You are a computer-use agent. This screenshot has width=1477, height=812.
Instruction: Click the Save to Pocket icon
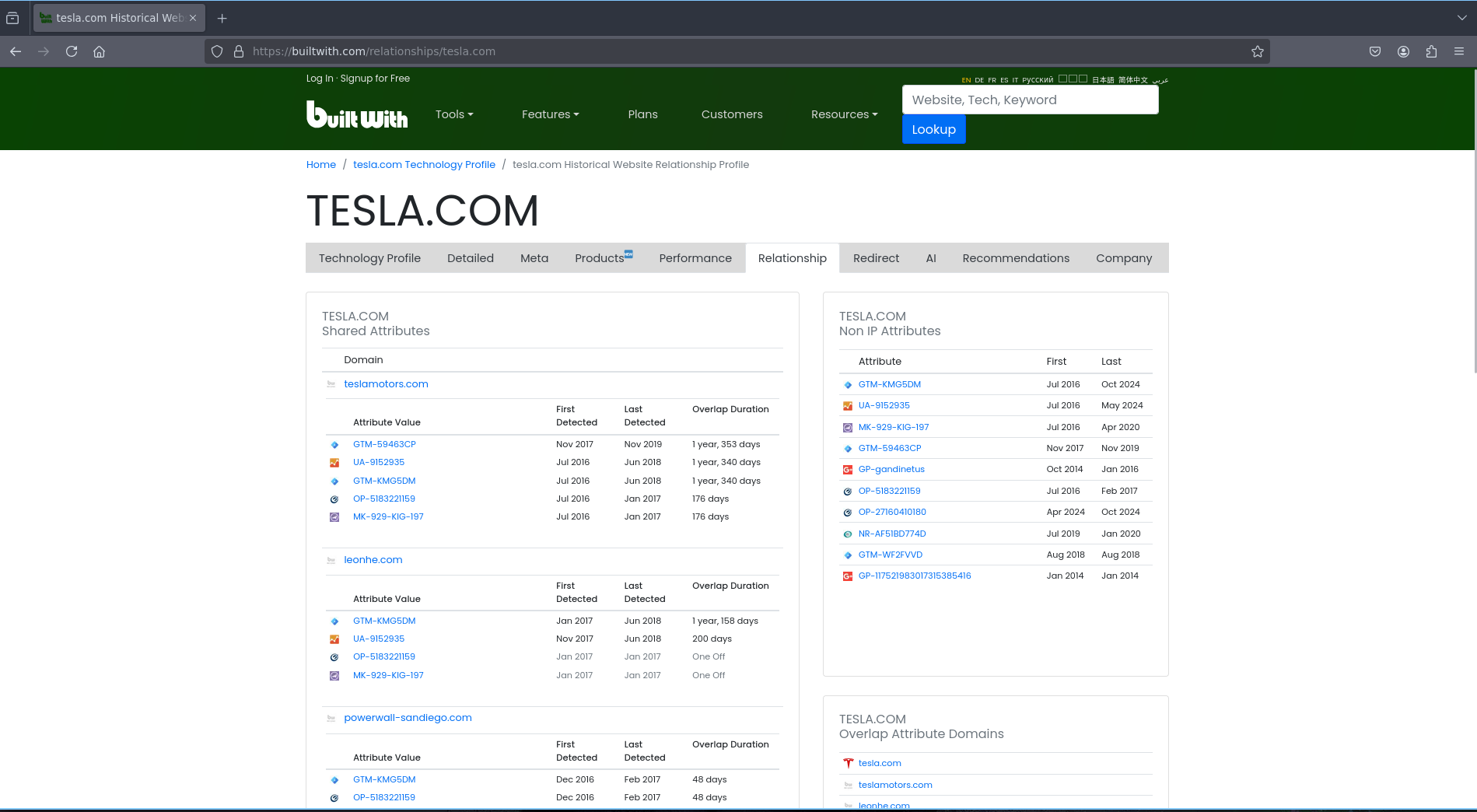click(1375, 51)
